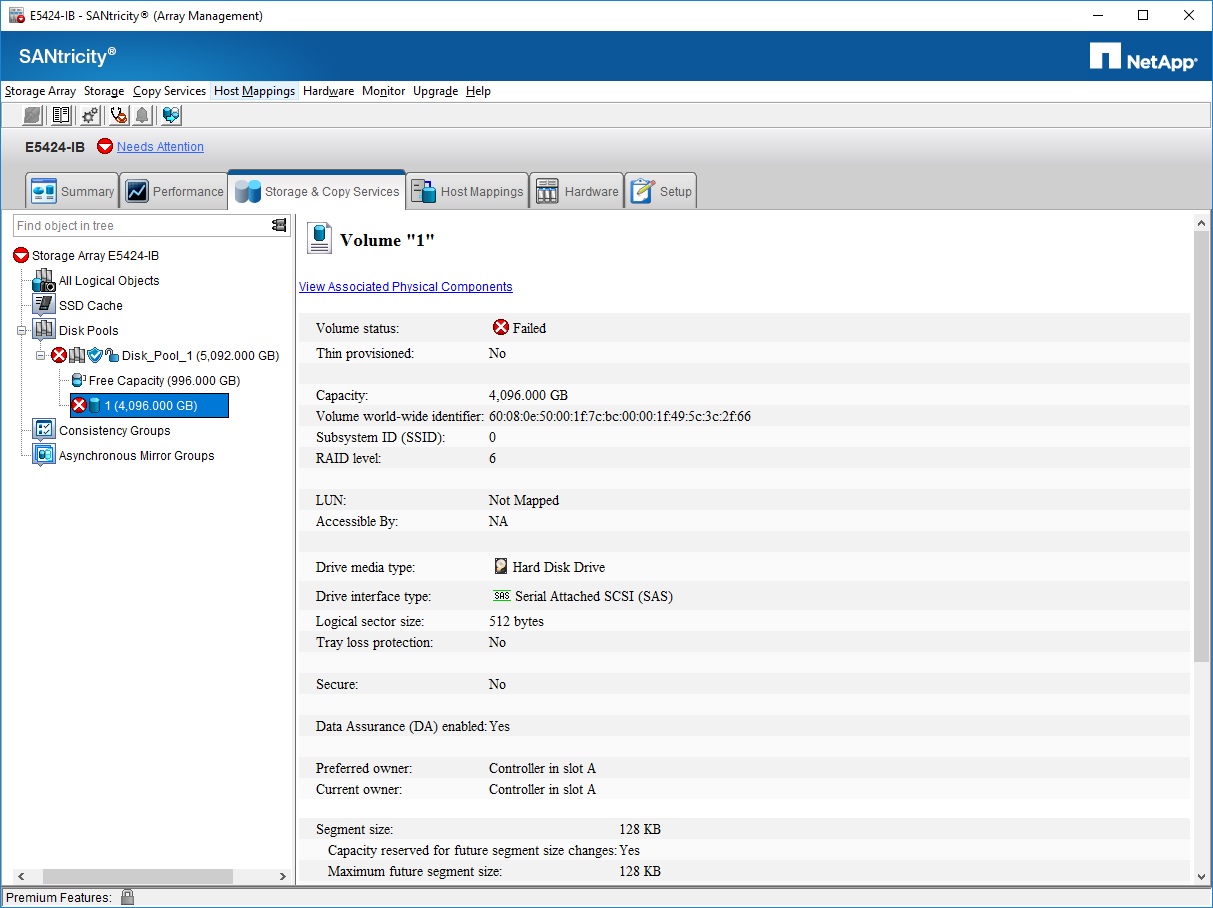This screenshot has height=908, width=1213.
Task: Click the Needs Attention stop-sign icon
Action: pyautogui.click(x=105, y=146)
